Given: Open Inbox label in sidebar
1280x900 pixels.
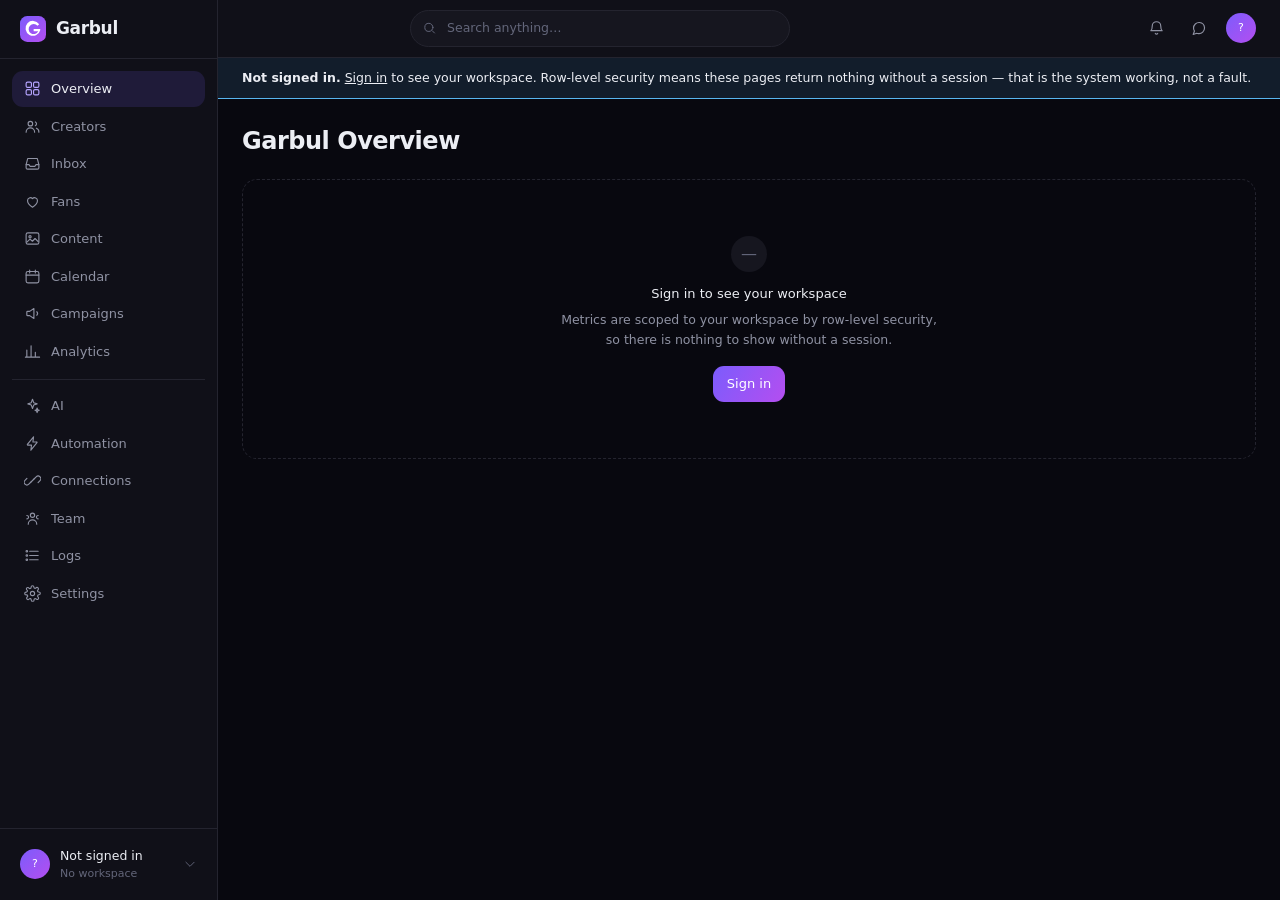Looking at the screenshot, I should pos(69,164).
